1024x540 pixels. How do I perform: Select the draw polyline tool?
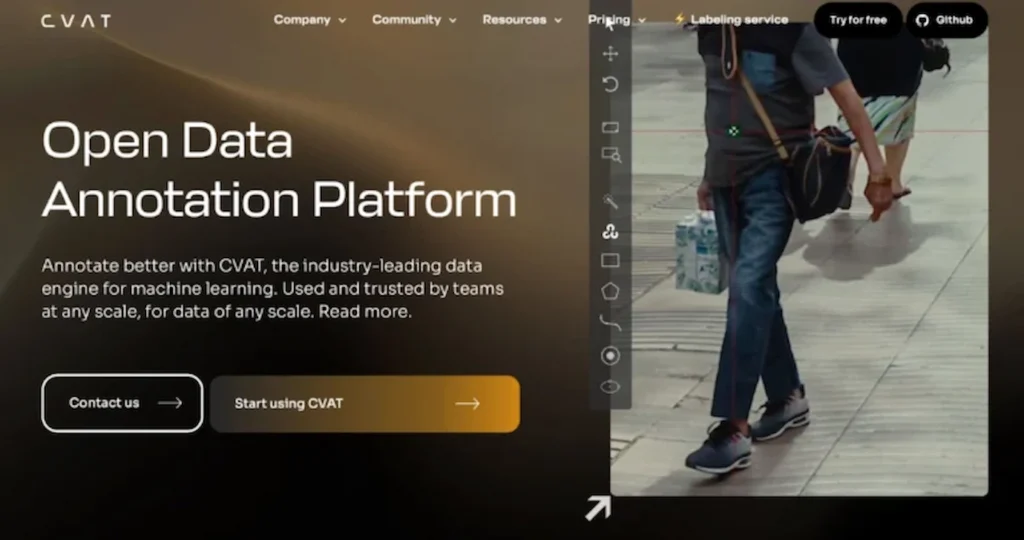pos(610,321)
